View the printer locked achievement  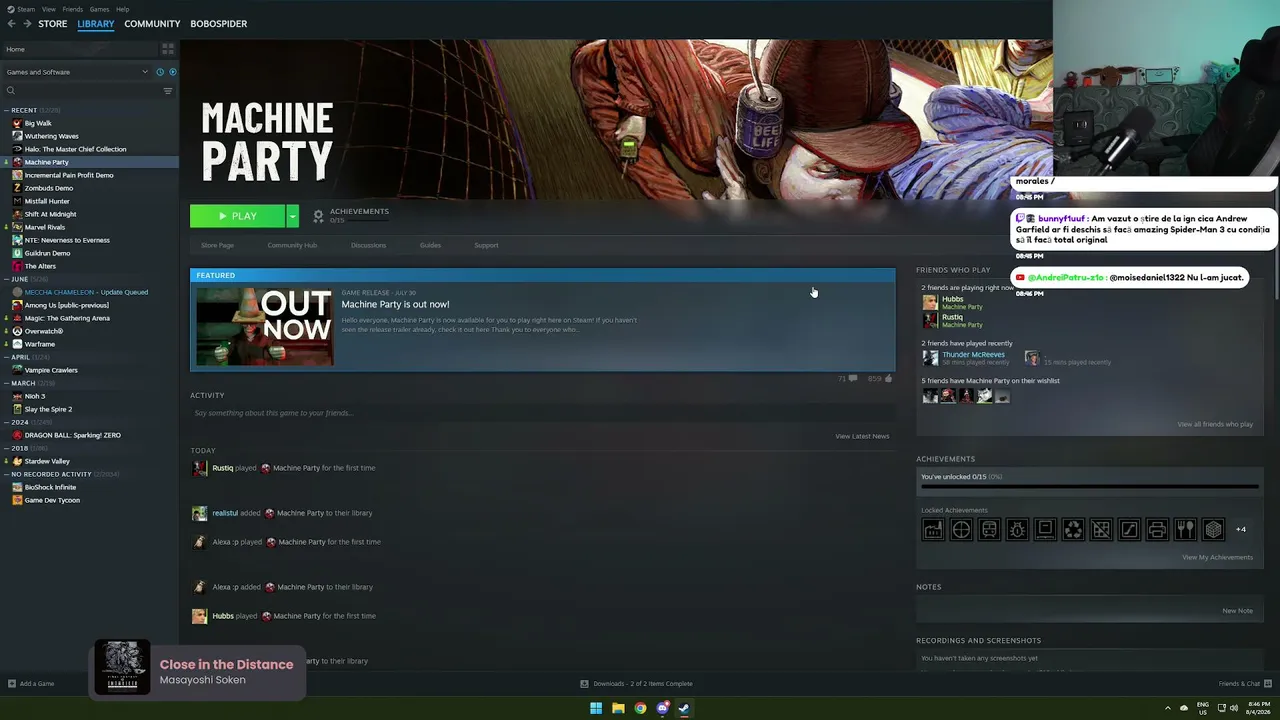pos(1157,530)
